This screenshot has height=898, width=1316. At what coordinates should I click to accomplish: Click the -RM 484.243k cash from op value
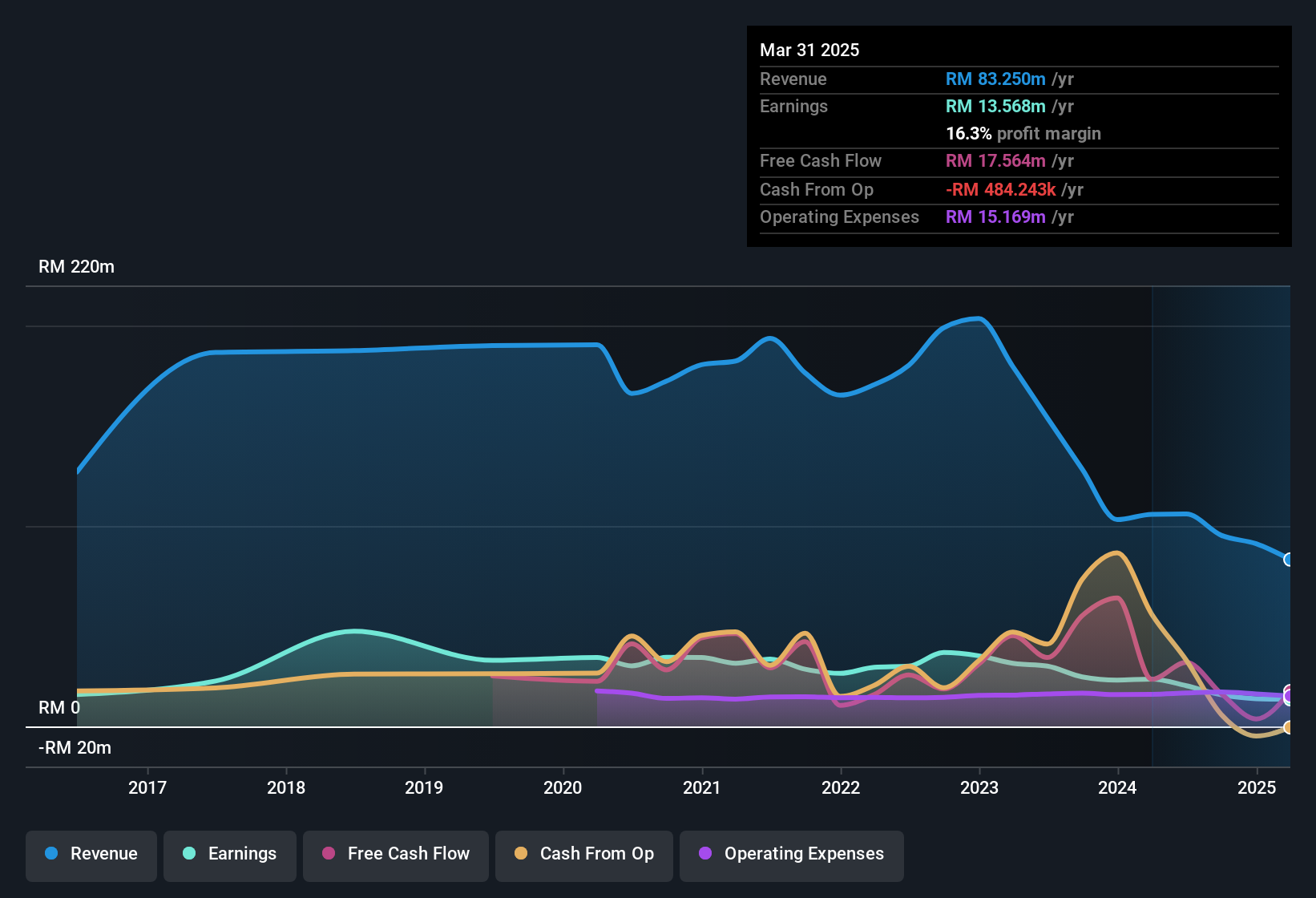[x=1001, y=189]
